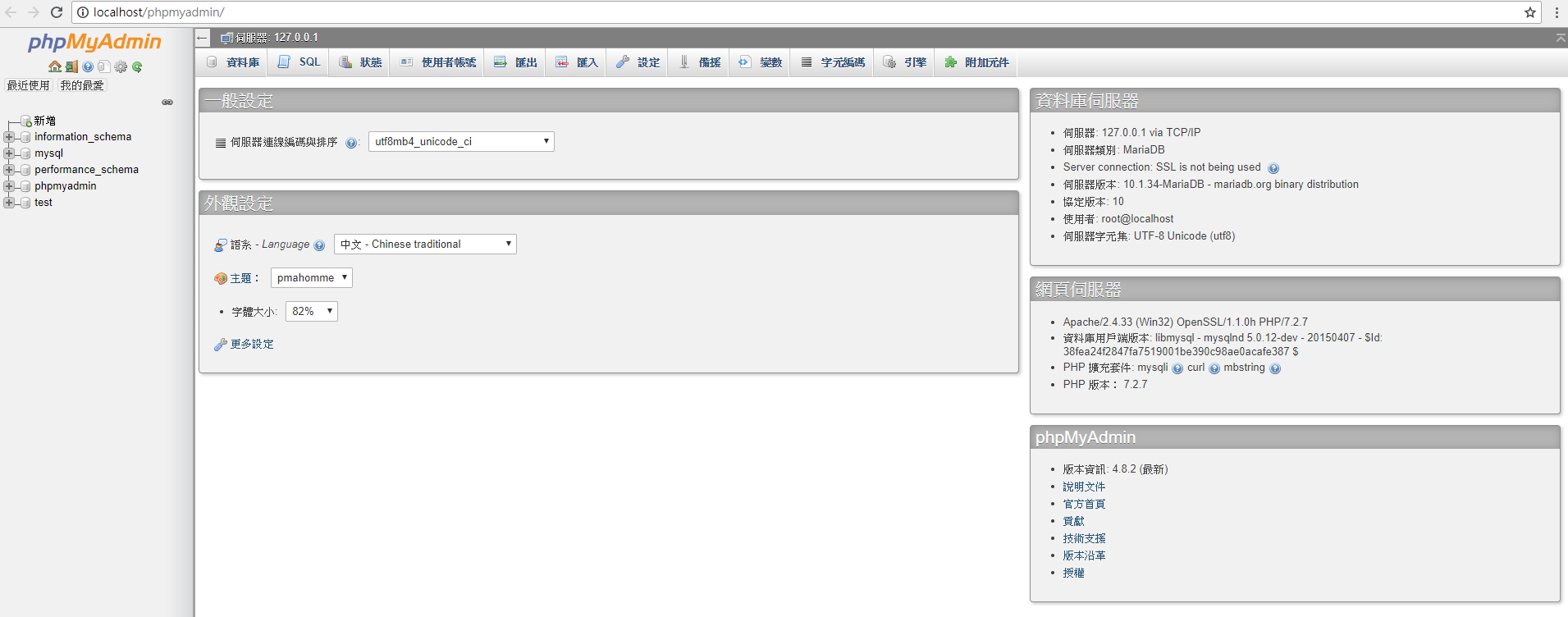Image resolution: width=1568 pixels, height=617 pixels.
Task: Open the SQL query window page icon
Action: click(x=104, y=66)
